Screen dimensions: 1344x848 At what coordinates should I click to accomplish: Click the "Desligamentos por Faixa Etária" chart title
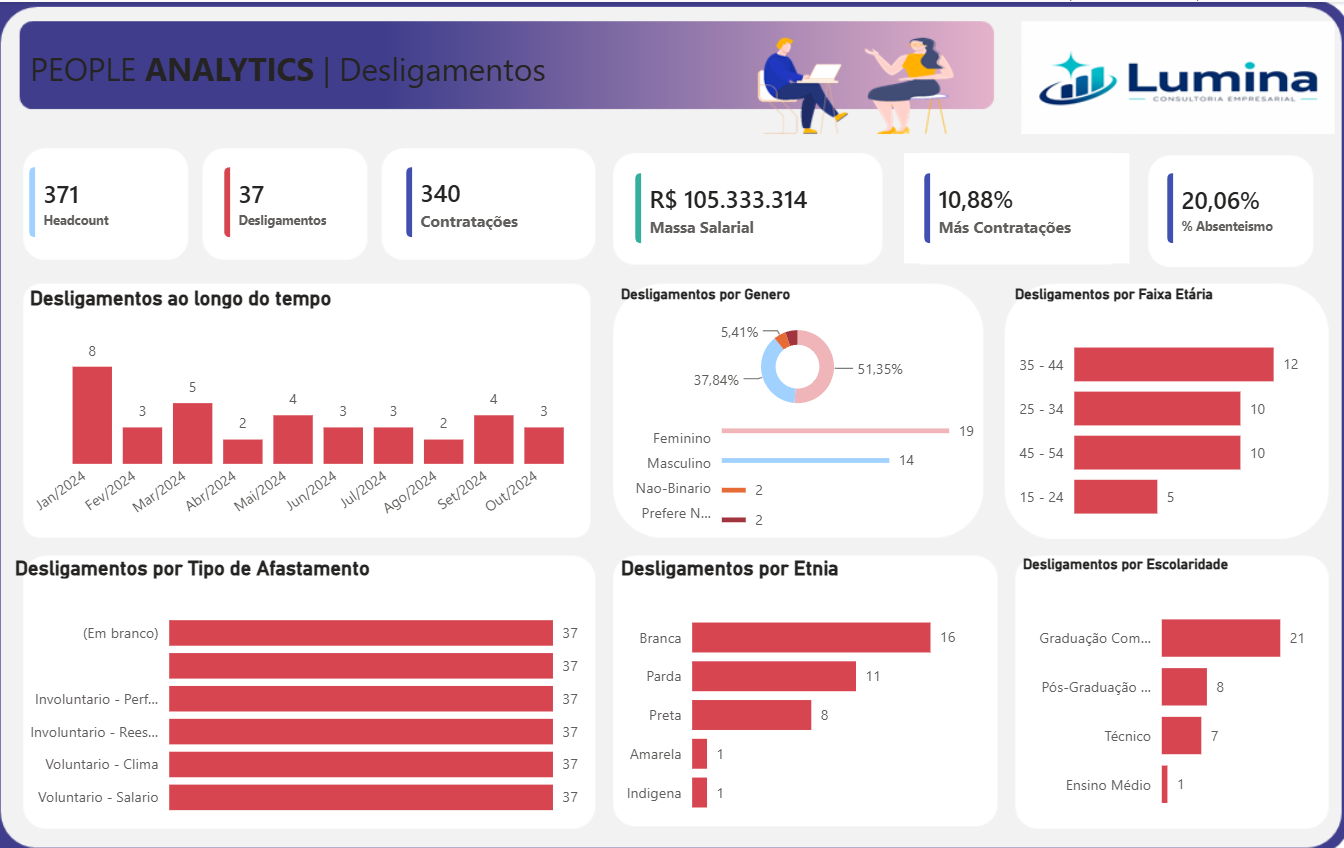coord(1113,295)
